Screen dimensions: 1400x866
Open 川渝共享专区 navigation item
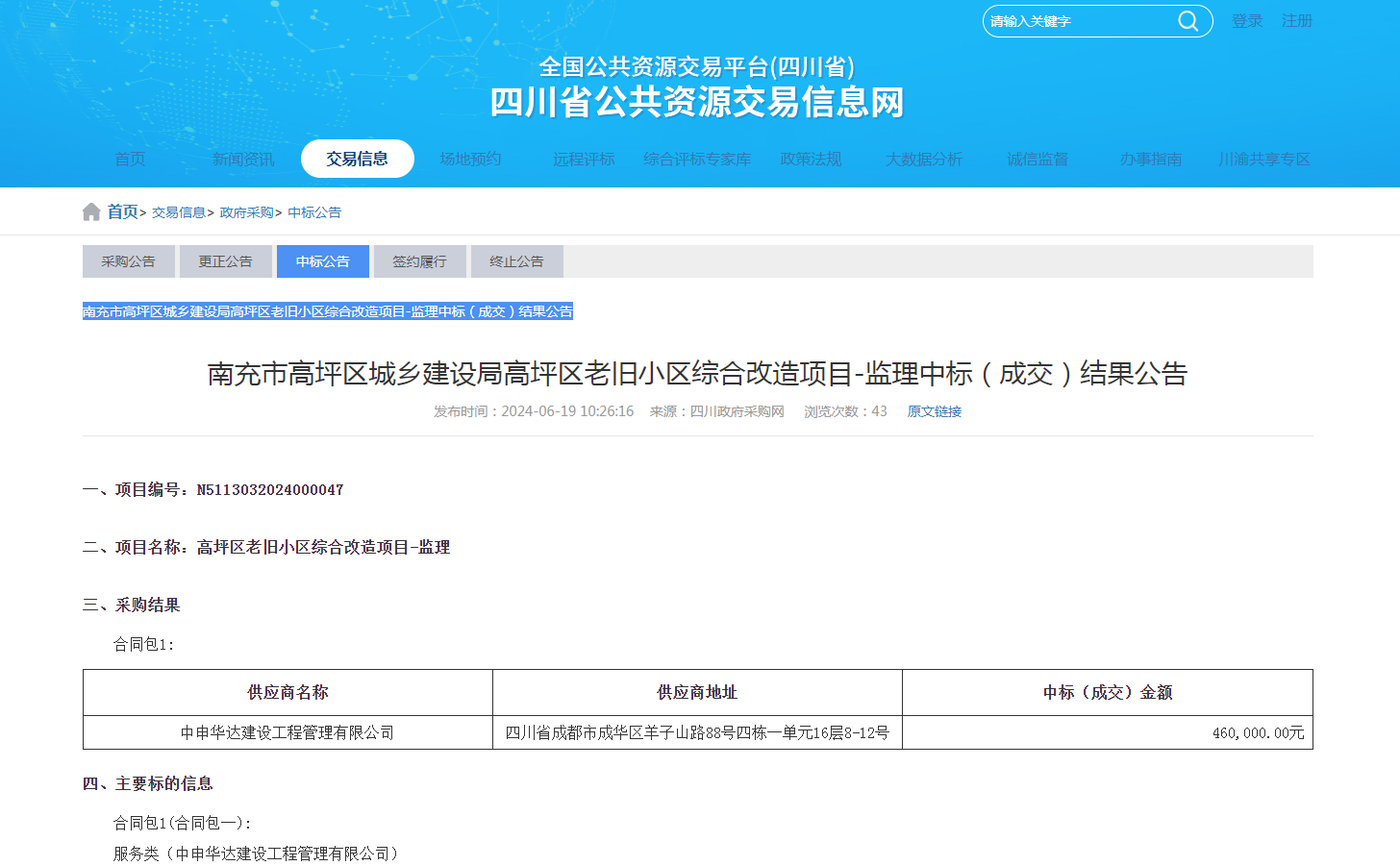pos(1263,159)
